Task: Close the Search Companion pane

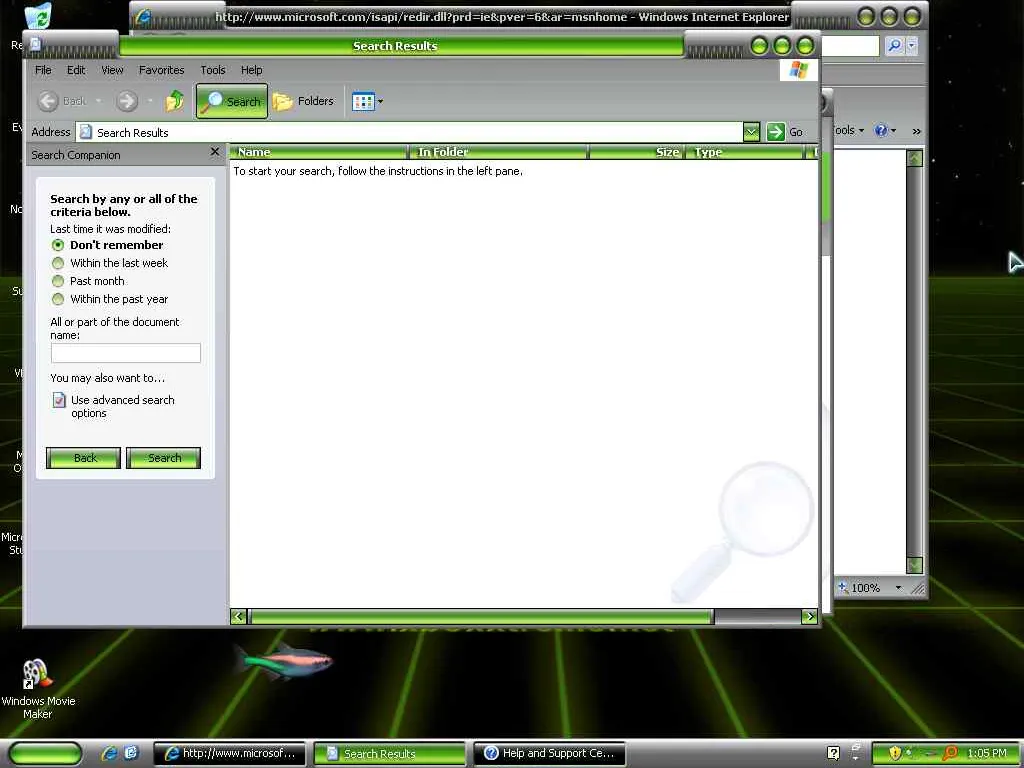Action: (215, 152)
